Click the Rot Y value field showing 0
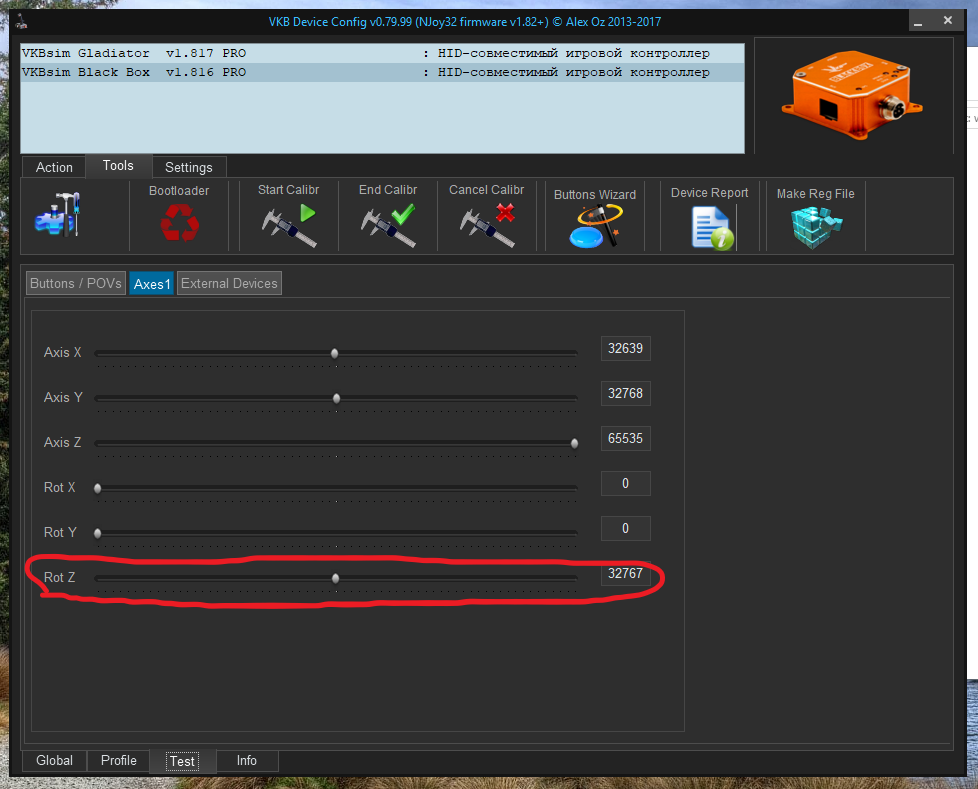 click(626, 528)
